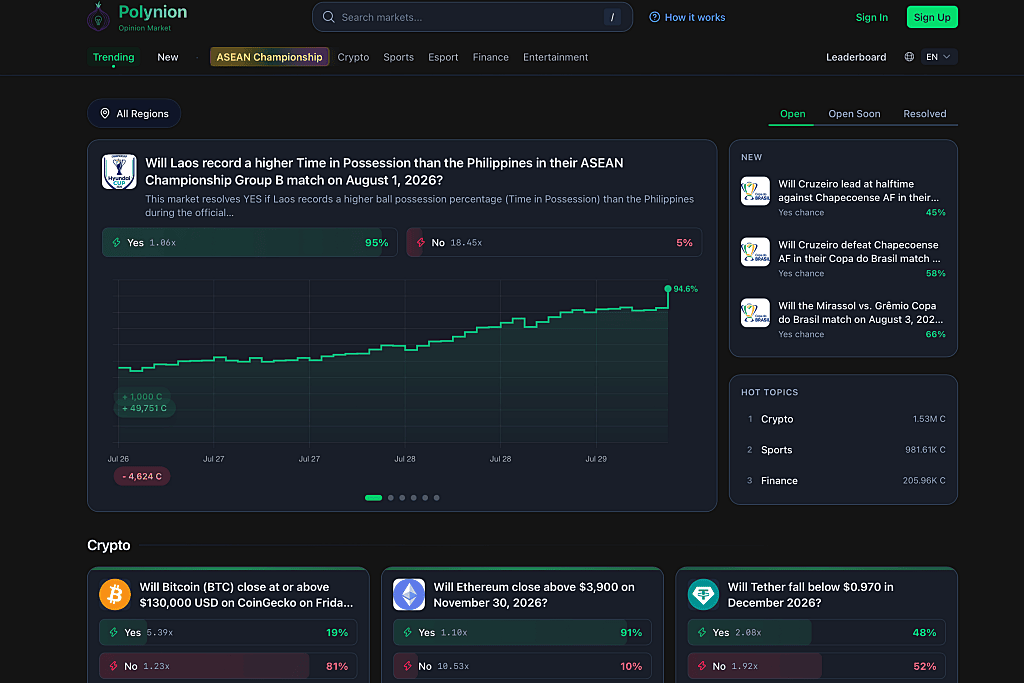Viewport: 1024px width, 683px height.
Task: Open the Sports category in the top nav
Action: click(398, 57)
